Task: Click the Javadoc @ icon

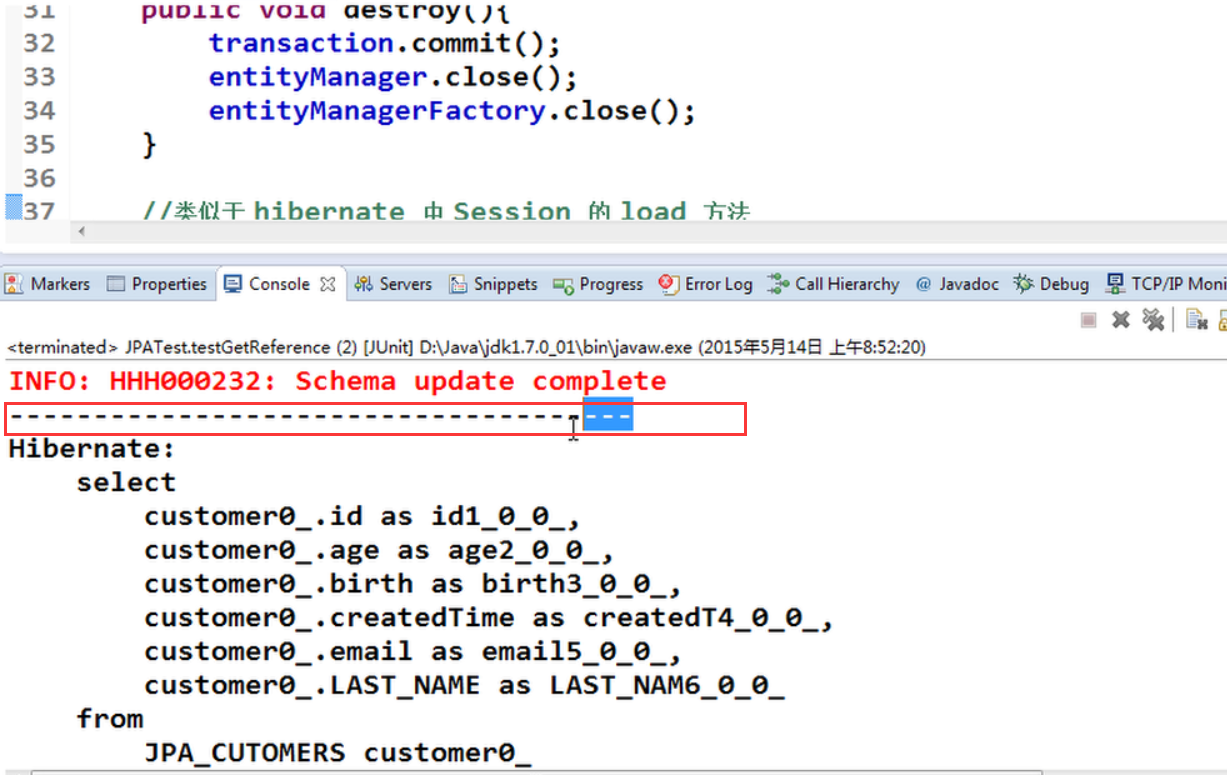Action: pos(923,284)
